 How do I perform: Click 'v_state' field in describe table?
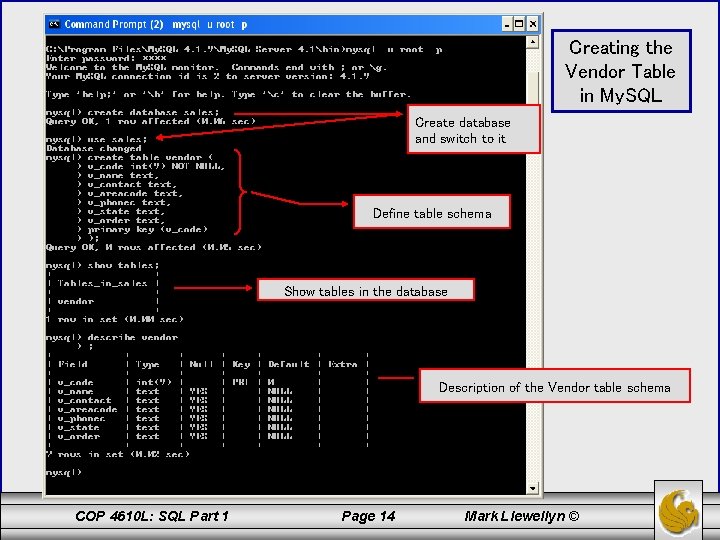79,427
